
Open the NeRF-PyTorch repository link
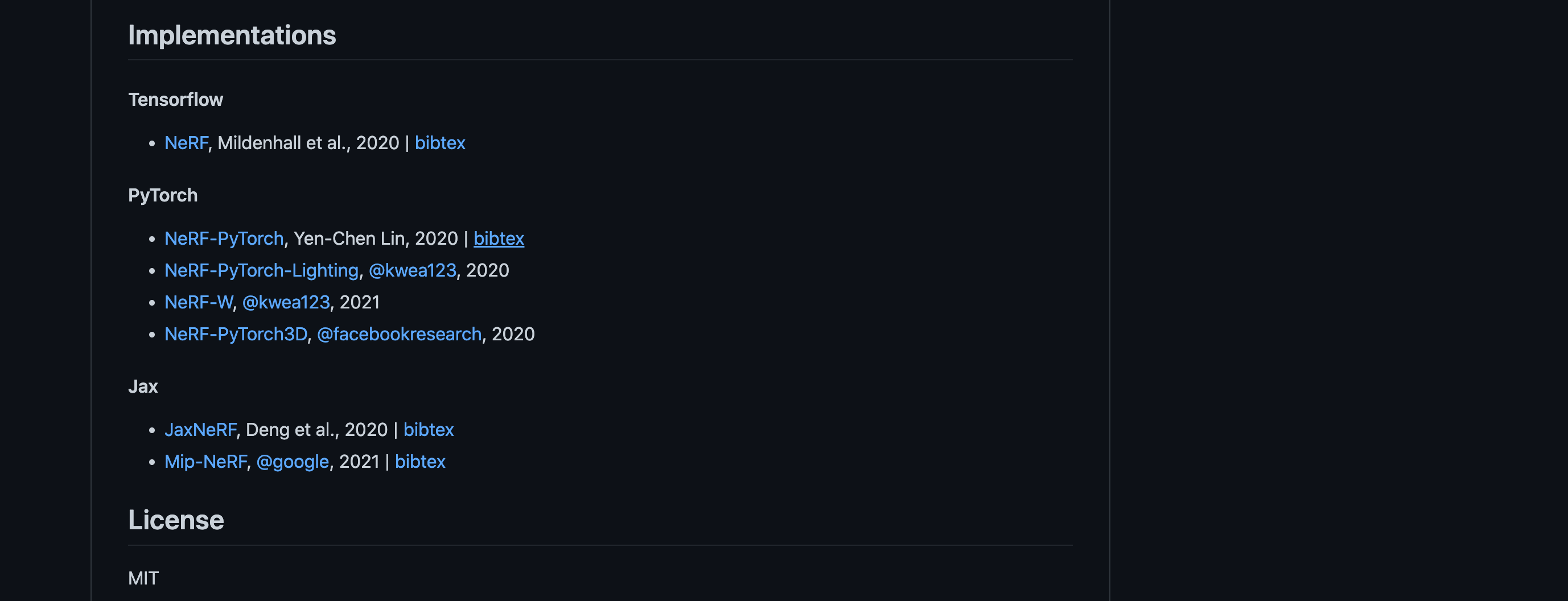(x=224, y=238)
